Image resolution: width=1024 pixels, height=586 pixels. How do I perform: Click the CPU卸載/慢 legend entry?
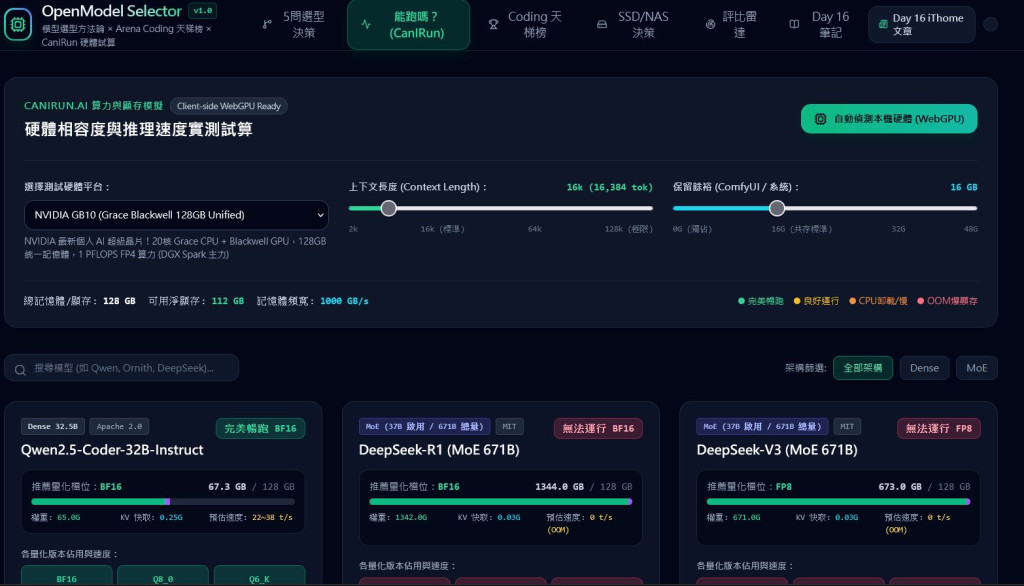878,301
